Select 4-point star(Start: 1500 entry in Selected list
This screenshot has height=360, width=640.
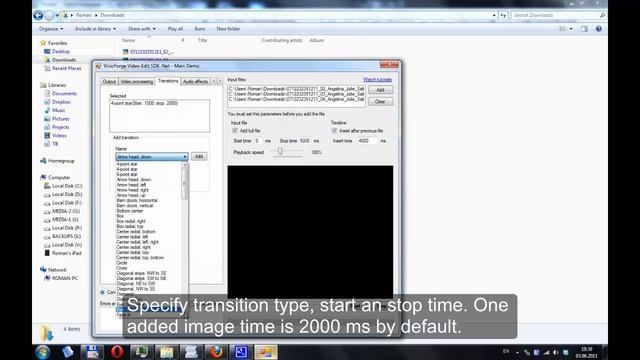pos(144,103)
